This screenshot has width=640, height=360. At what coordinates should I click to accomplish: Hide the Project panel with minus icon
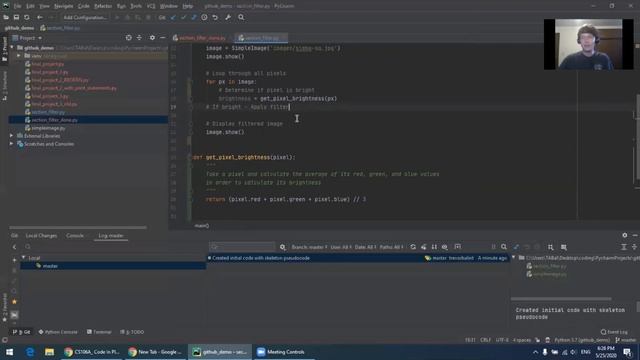click(162, 38)
